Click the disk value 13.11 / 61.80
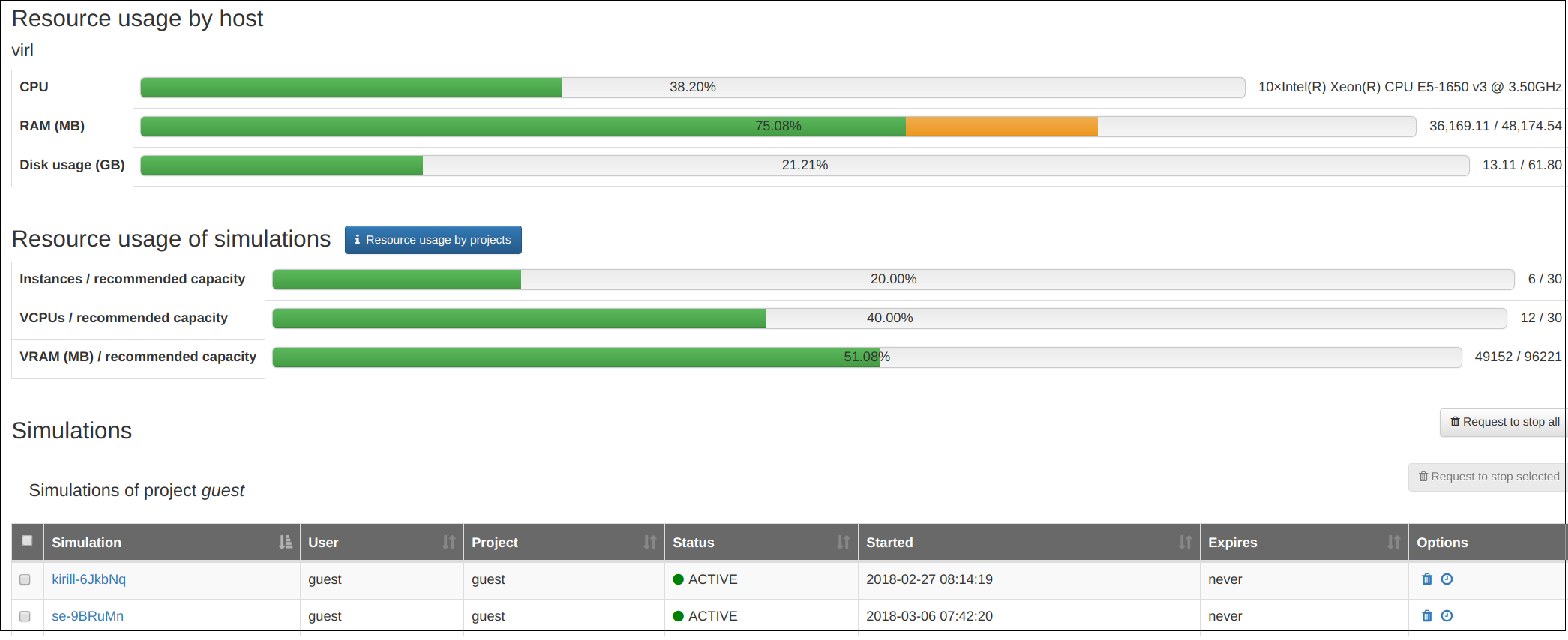Image resolution: width=1568 pixels, height=640 pixels. pyautogui.click(x=1522, y=165)
